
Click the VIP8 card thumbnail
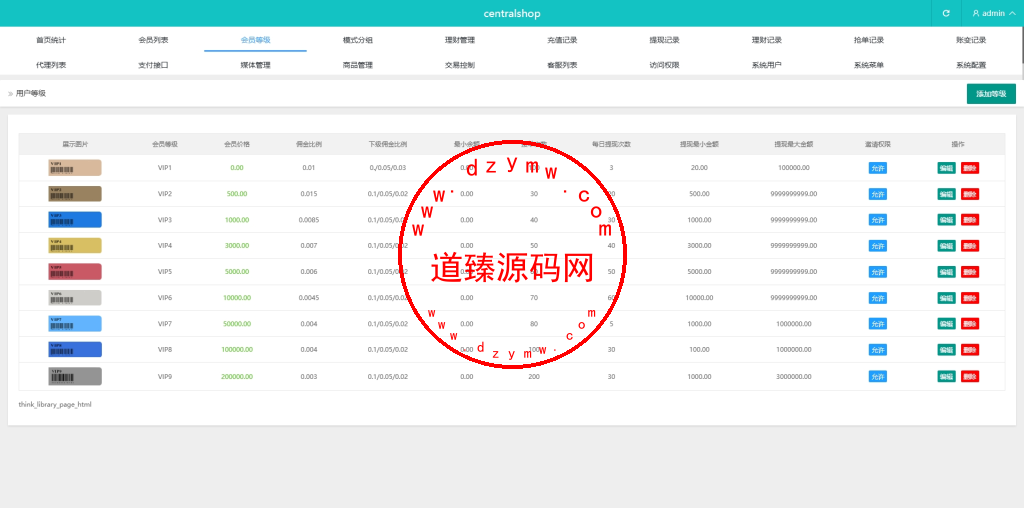click(x=75, y=349)
